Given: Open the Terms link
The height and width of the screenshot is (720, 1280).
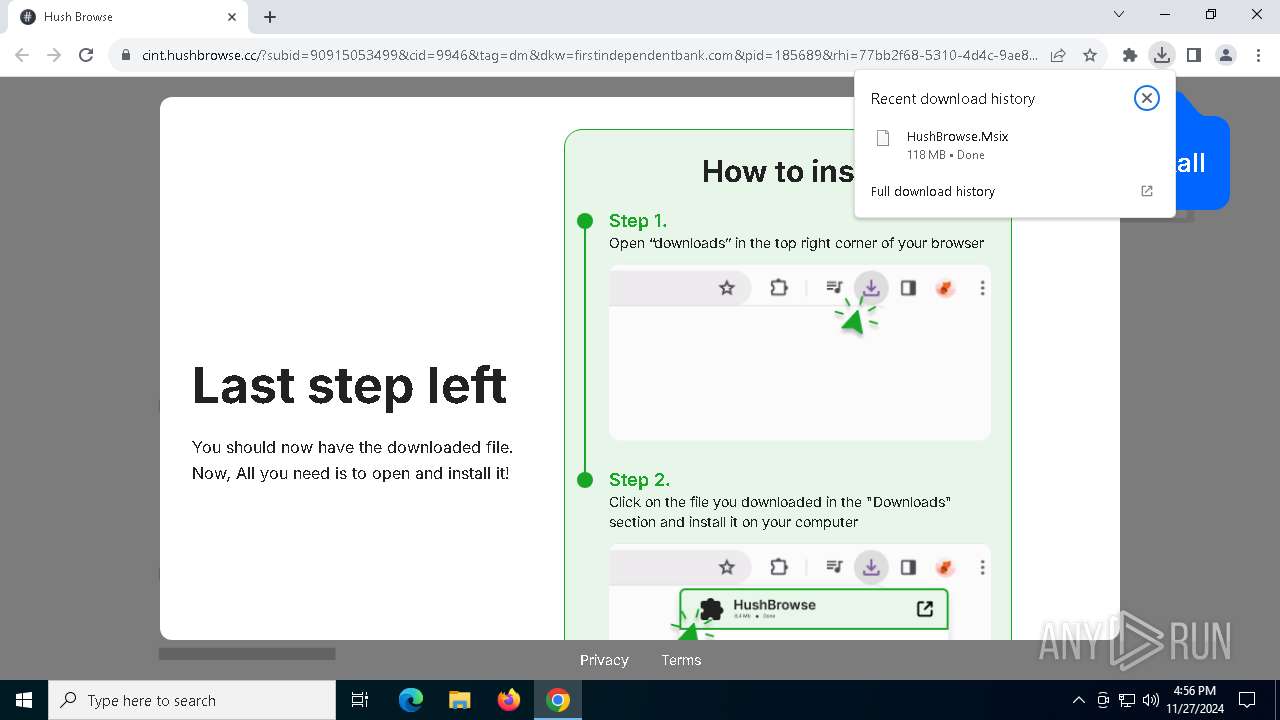Looking at the screenshot, I should 681,660.
